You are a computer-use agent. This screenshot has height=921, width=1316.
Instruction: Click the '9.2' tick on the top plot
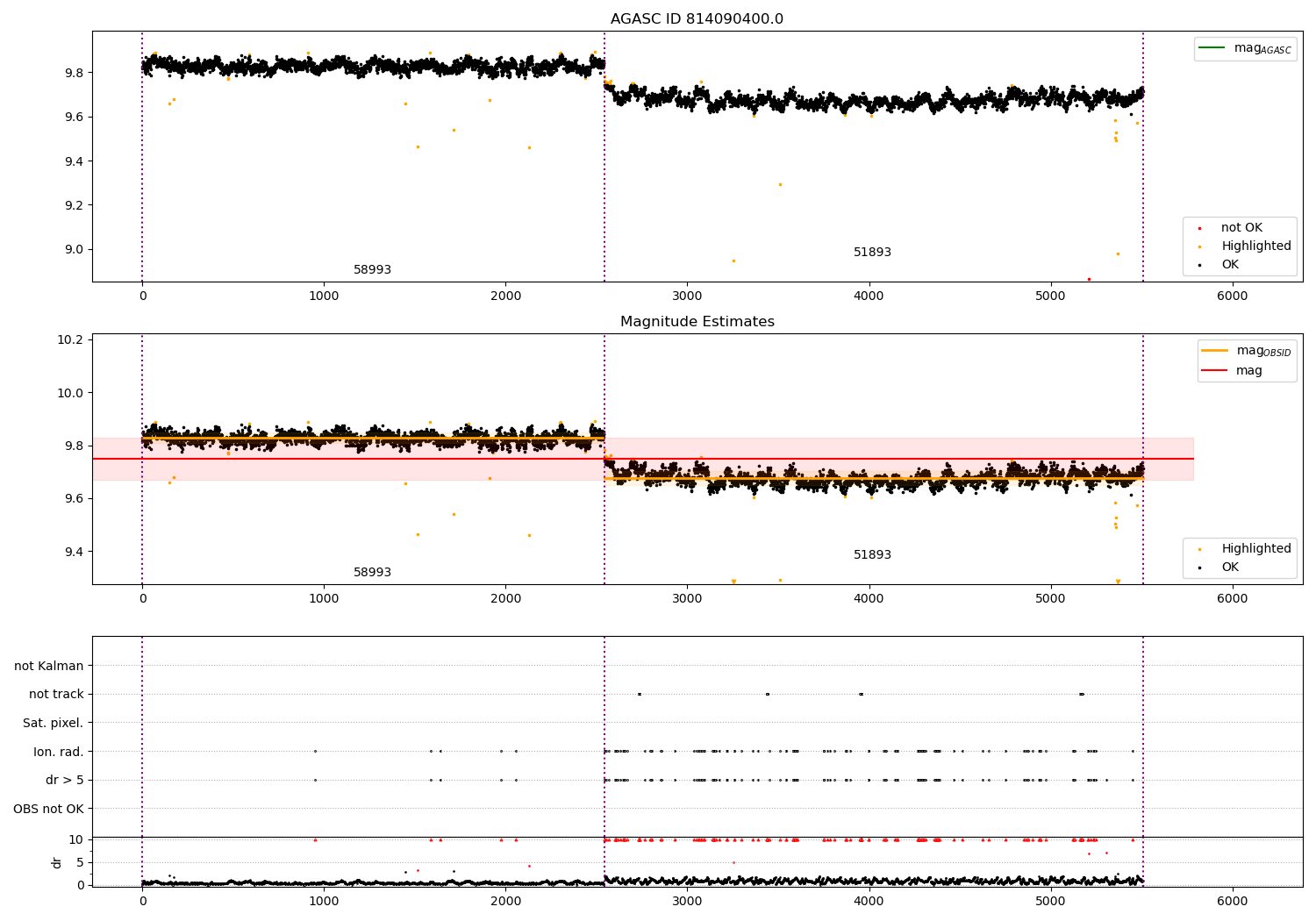point(73,205)
